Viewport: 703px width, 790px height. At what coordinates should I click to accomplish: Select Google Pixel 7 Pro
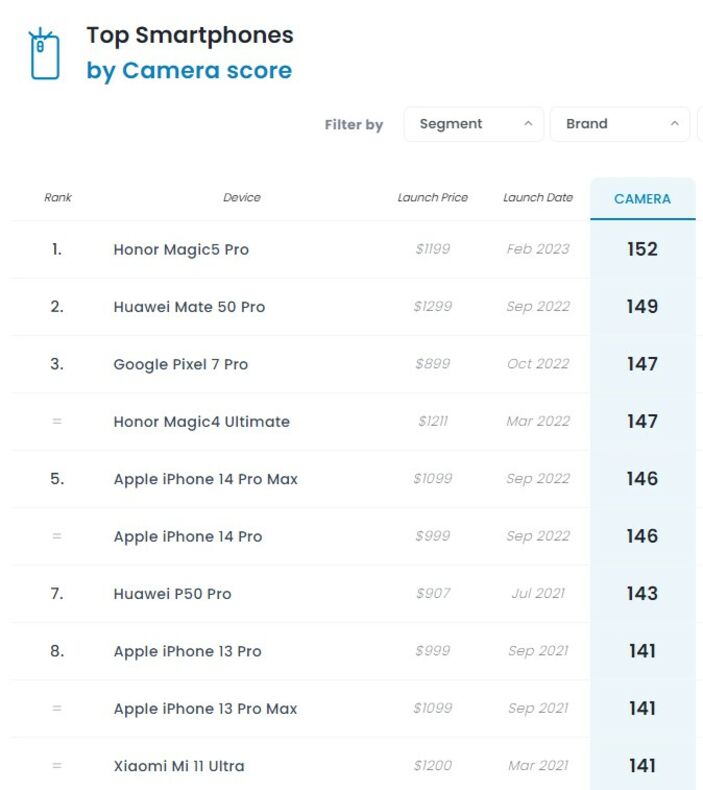pyautogui.click(x=181, y=365)
